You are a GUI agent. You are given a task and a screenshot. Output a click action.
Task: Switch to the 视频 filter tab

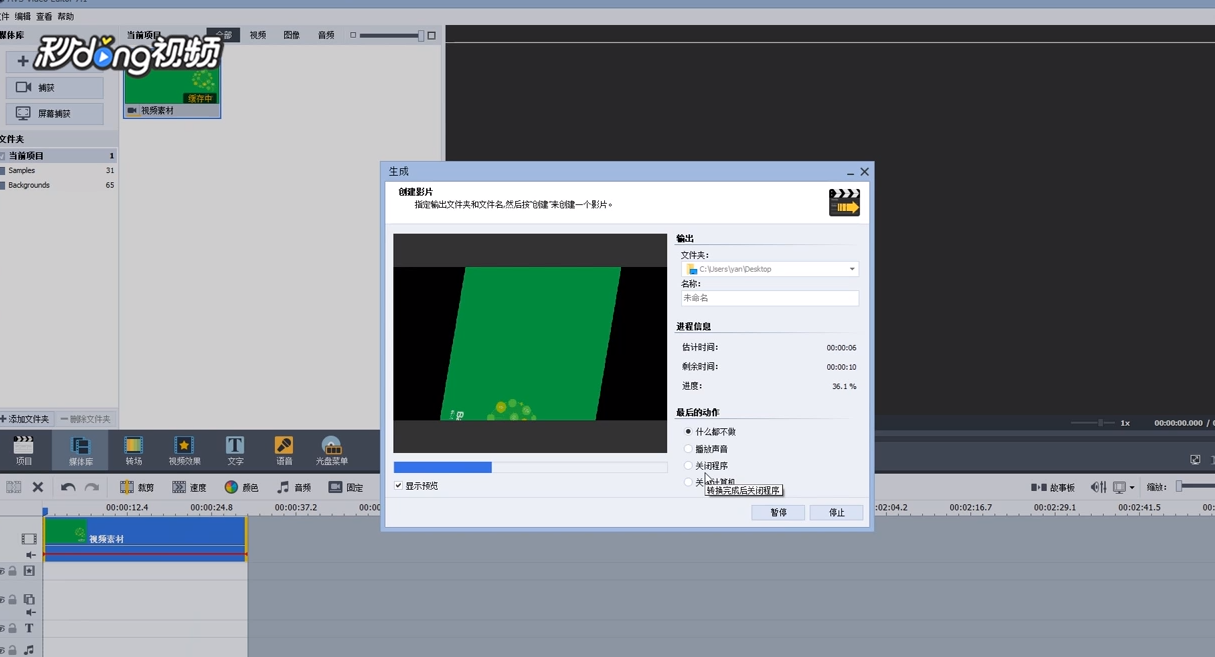pos(257,34)
